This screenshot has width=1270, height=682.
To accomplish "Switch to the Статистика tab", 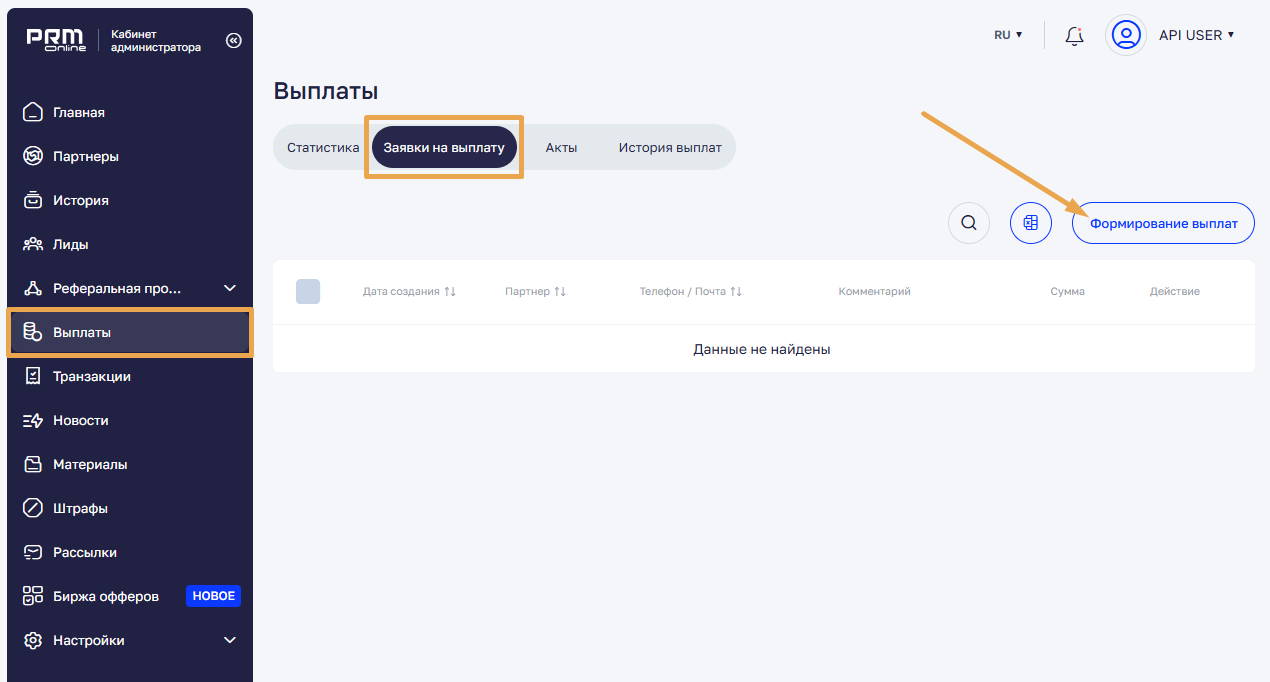I will [323, 147].
